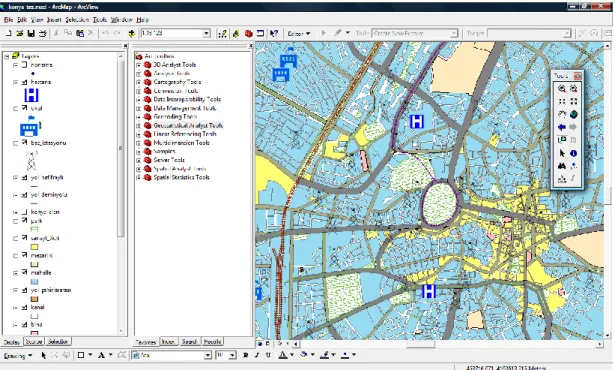
Task: Close the ArcToolbox panel
Action: [251, 46]
